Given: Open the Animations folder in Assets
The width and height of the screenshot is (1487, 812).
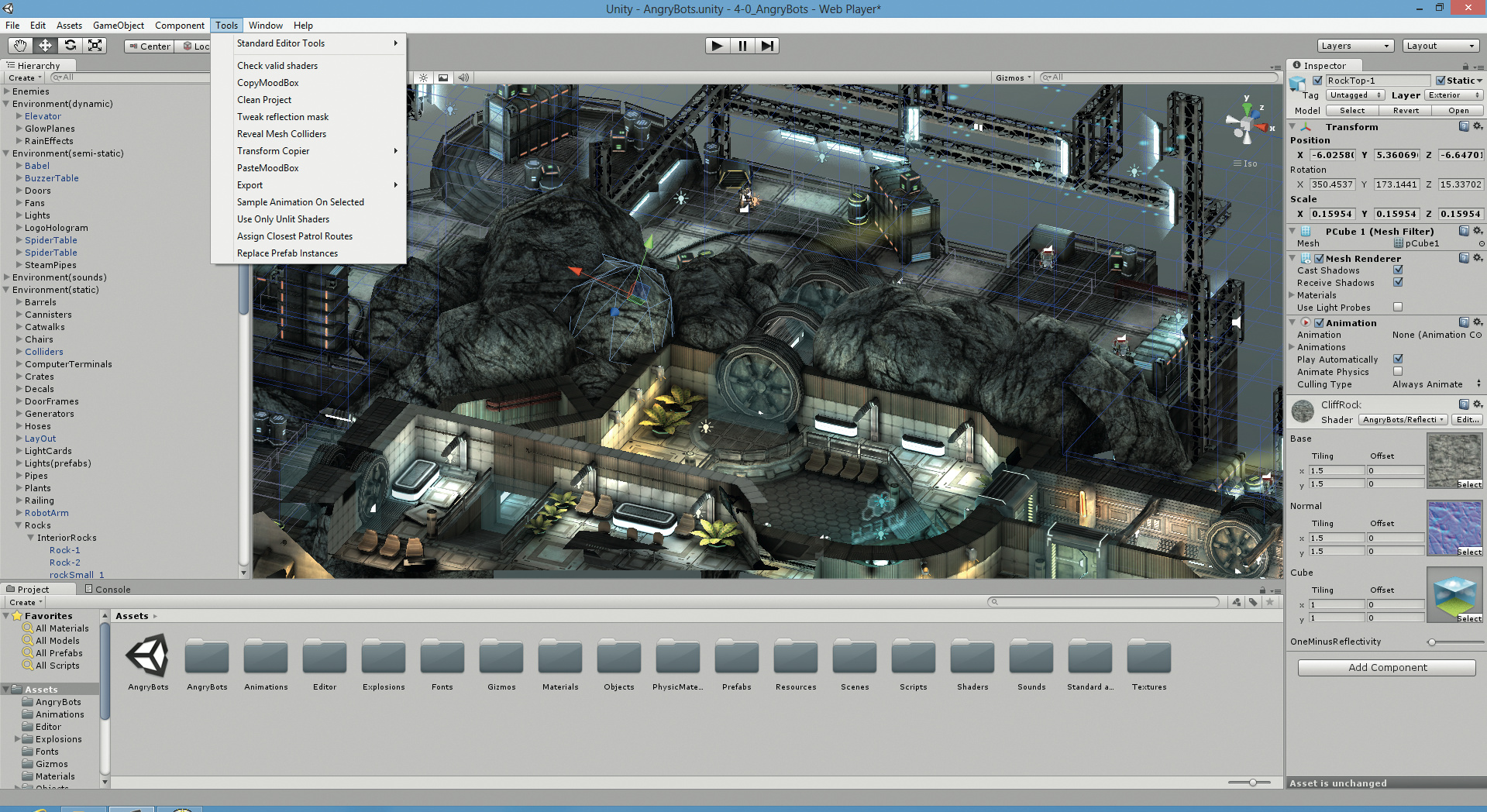Looking at the screenshot, I should coord(266,665).
